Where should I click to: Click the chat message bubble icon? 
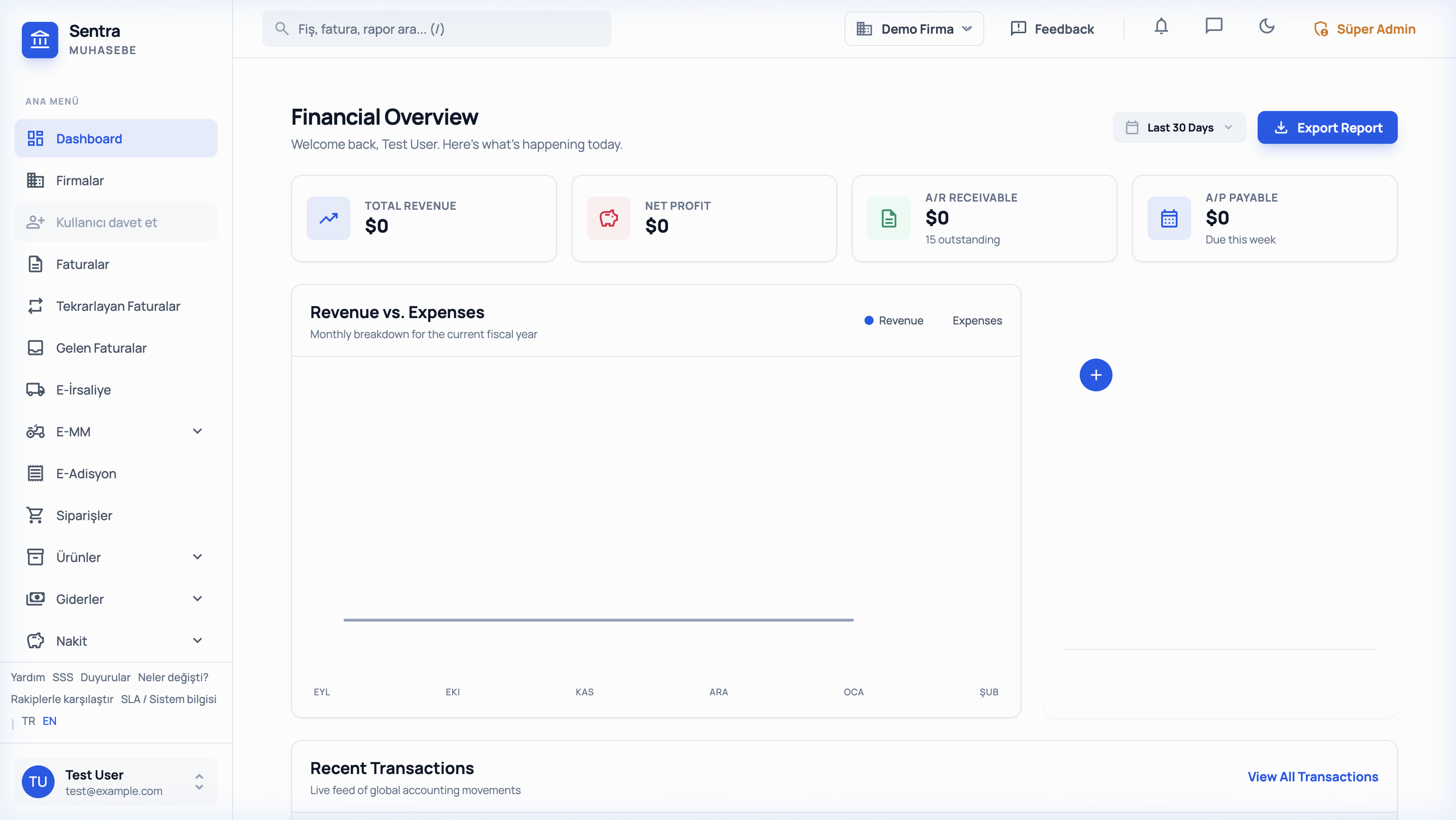click(1214, 25)
